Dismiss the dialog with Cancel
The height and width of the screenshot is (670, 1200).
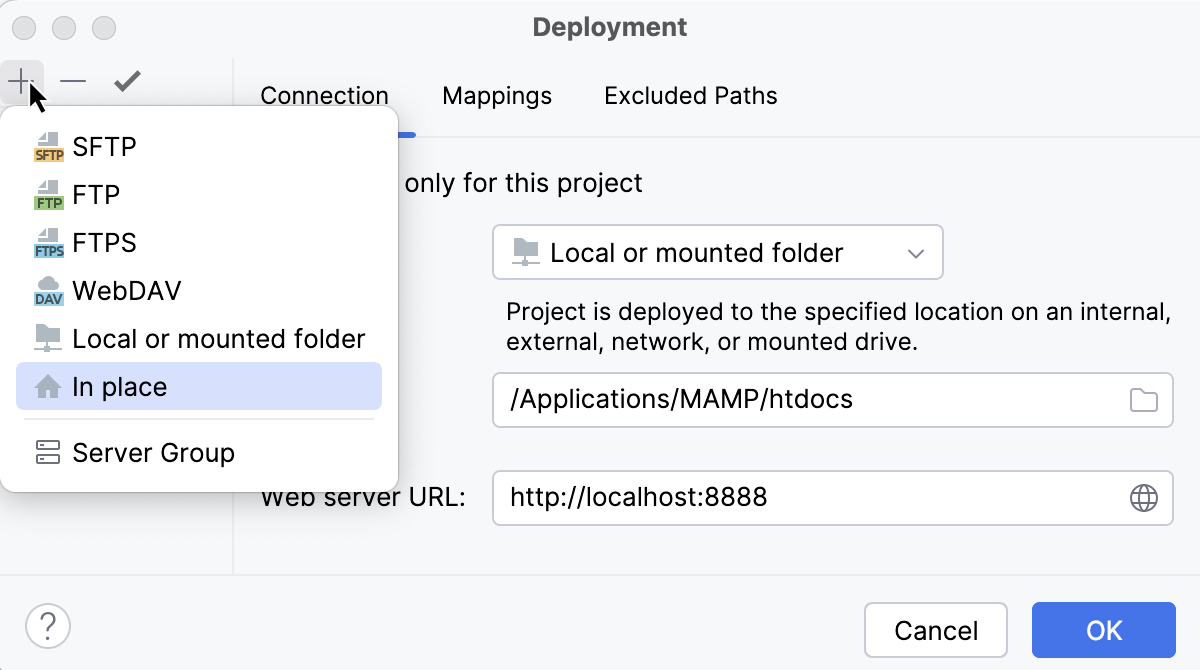935,630
